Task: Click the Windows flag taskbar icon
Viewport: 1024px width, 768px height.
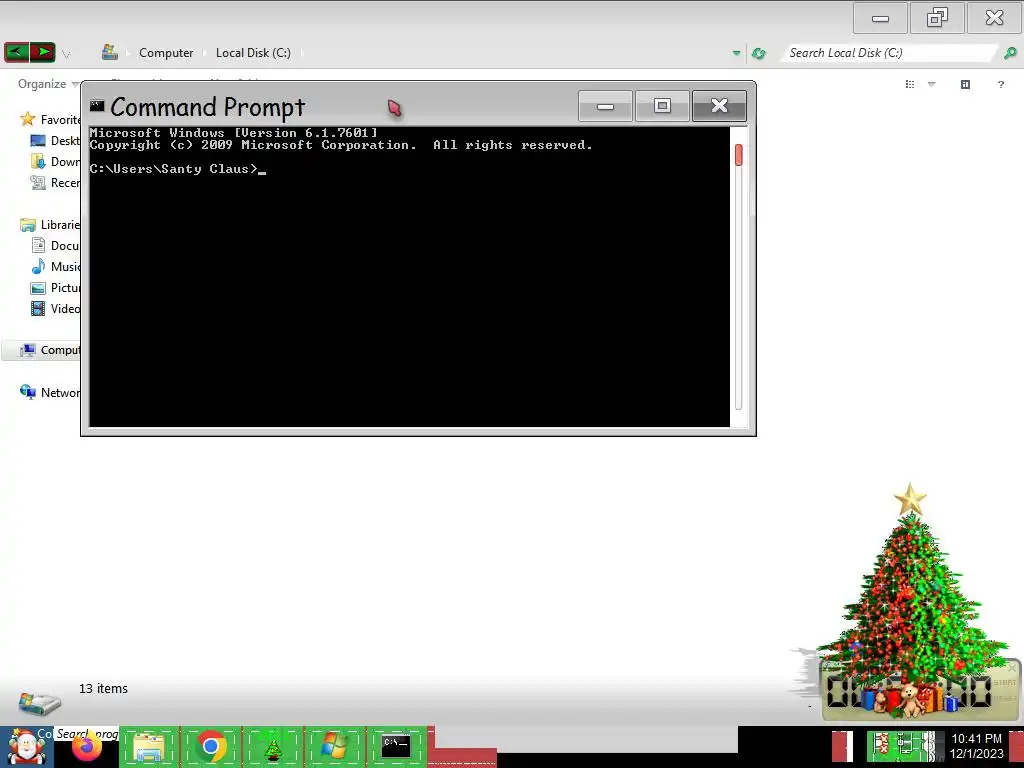Action: (x=334, y=746)
